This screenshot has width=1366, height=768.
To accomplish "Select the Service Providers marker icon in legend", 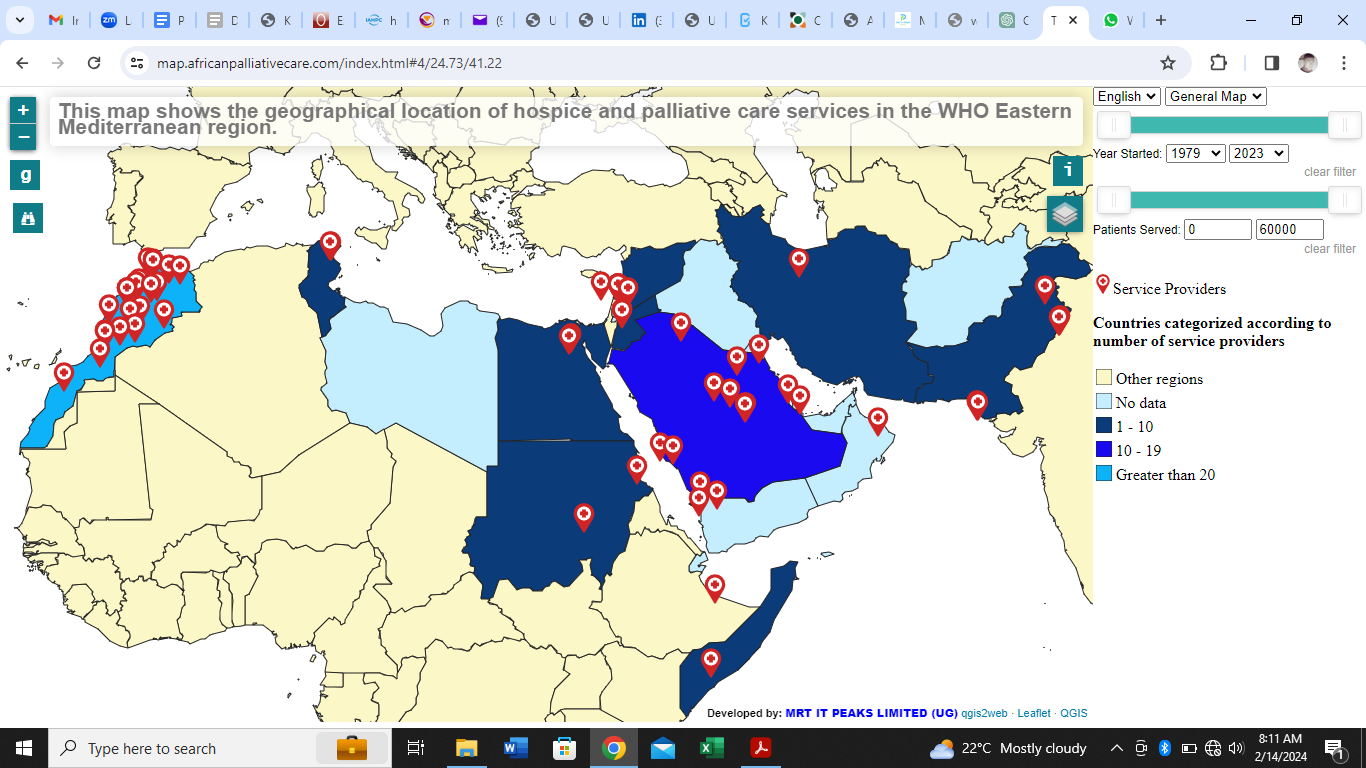I will tap(1103, 283).
